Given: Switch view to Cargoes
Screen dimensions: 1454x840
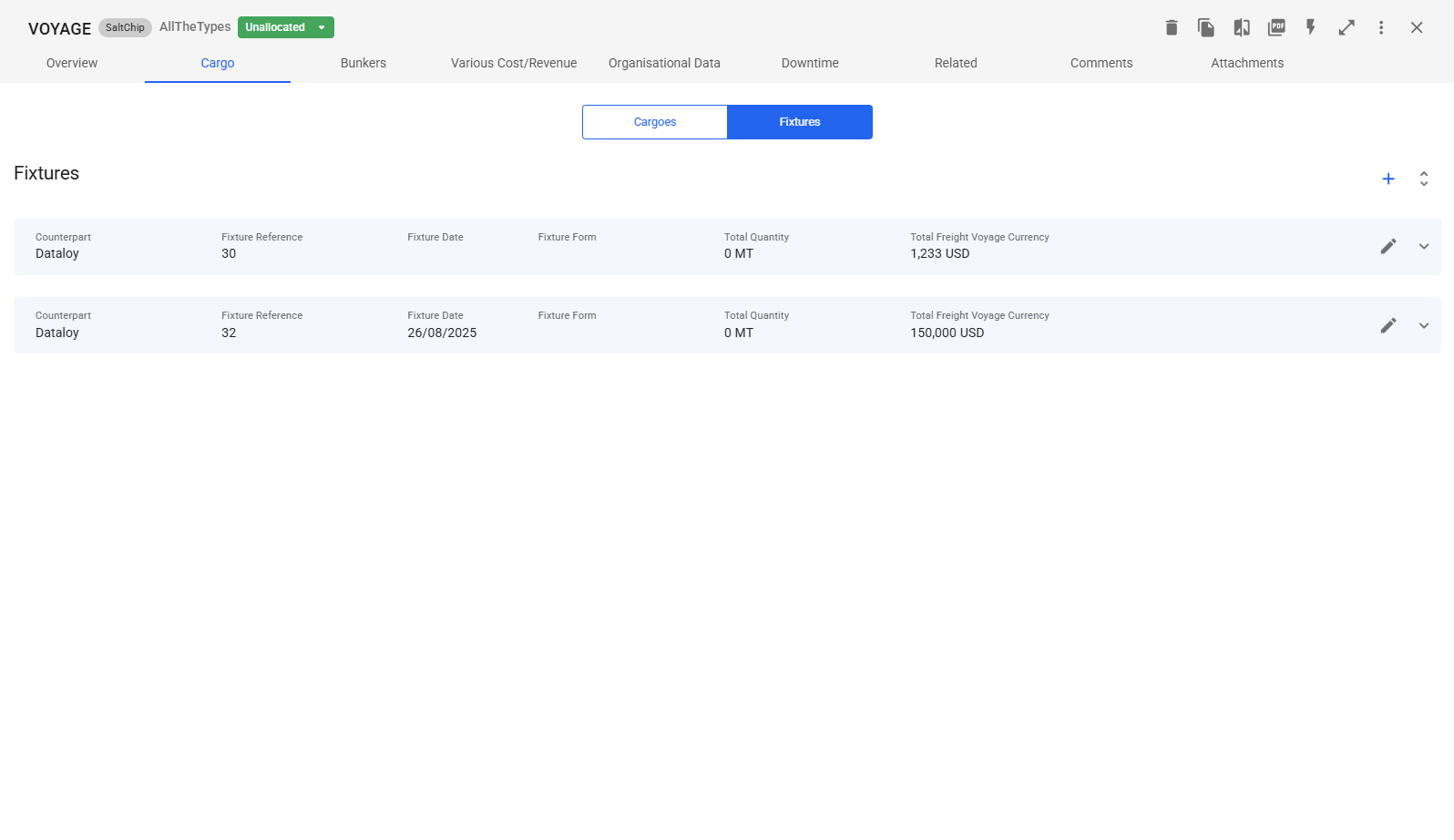Looking at the screenshot, I should tap(654, 122).
